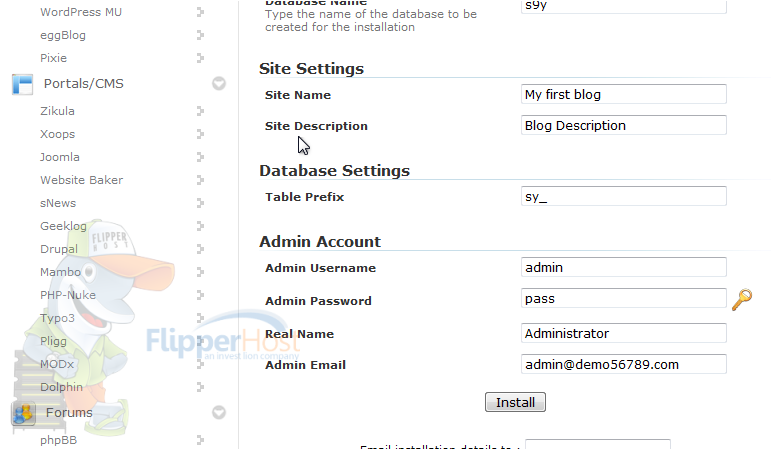The width and height of the screenshot is (776, 450).
Task: Open WordPress MU script arrow icon
Action: (200, 12)
